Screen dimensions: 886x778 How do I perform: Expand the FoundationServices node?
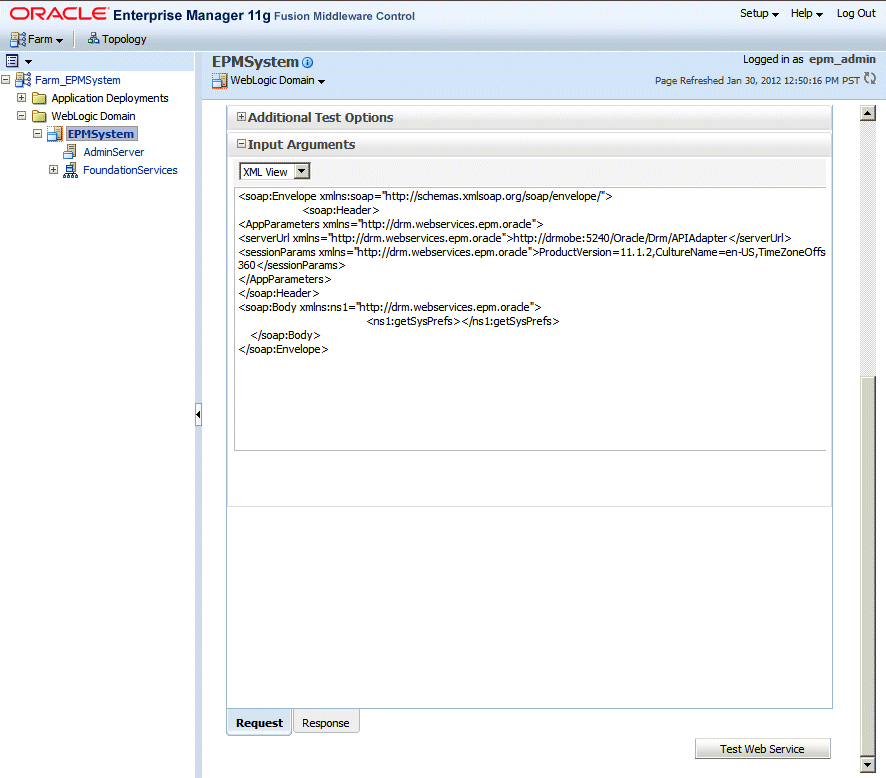pos(53,169)
